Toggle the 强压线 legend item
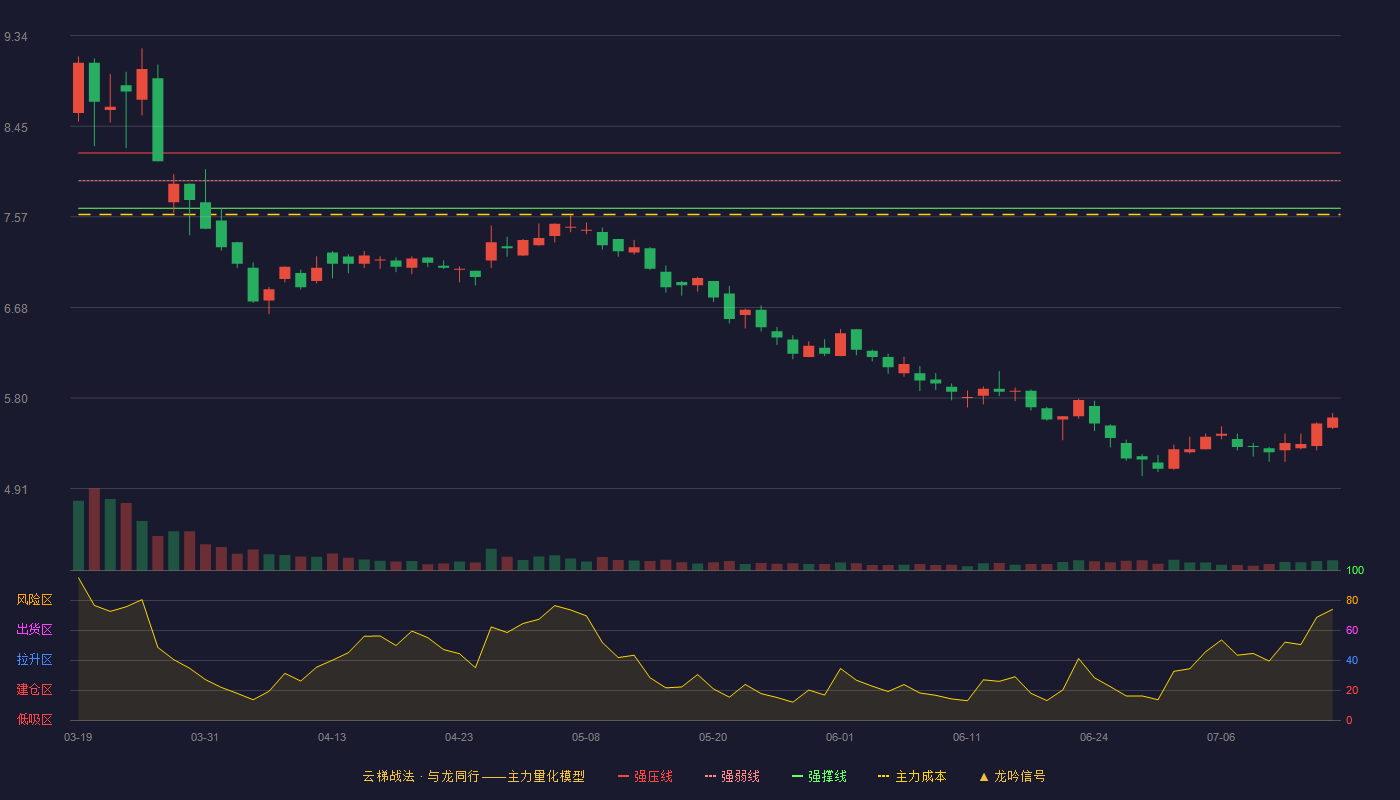This screenshot has width=1400, height=800. coord(645,776)
